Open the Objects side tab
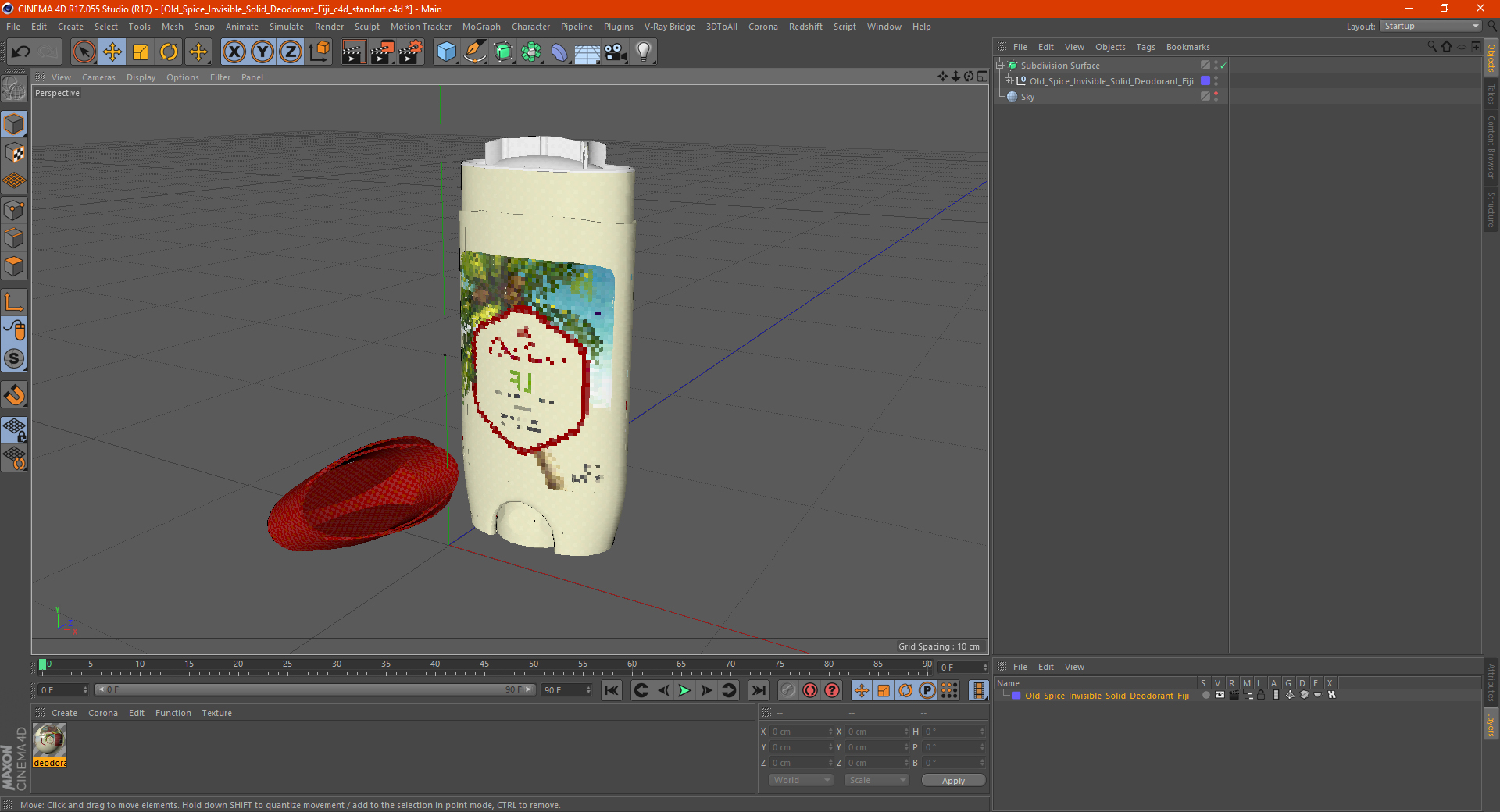The image size is (1500, 812). (x=1491, y=58)
